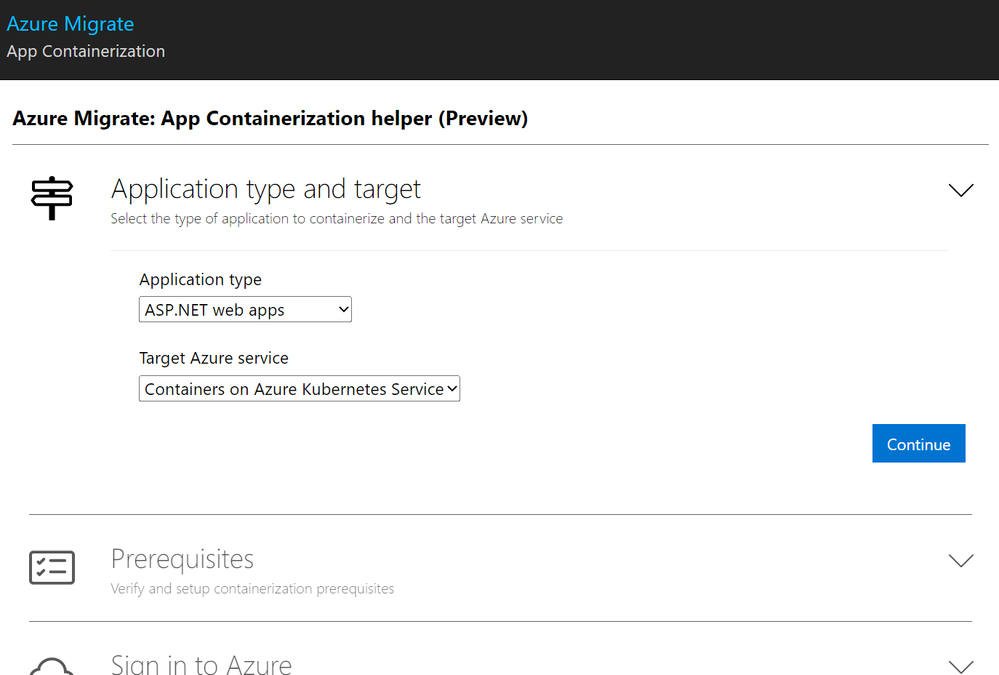This screenshot has width=999, height=675.
Task: Click the Application type field label
Action: [200, 280]
